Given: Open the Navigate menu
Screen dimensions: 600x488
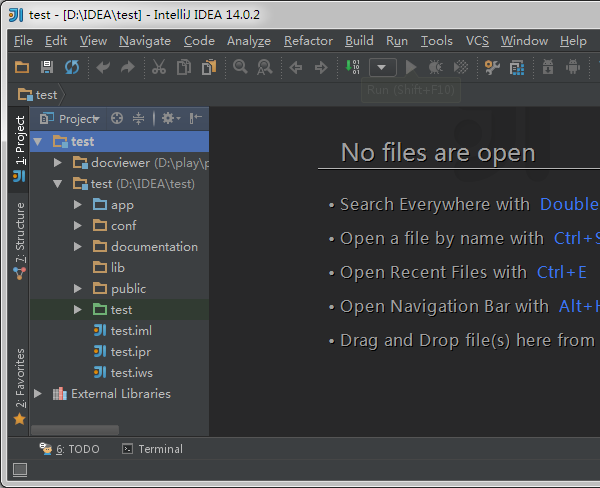Looking at the screenshot, I should click(x=145, y=41).
